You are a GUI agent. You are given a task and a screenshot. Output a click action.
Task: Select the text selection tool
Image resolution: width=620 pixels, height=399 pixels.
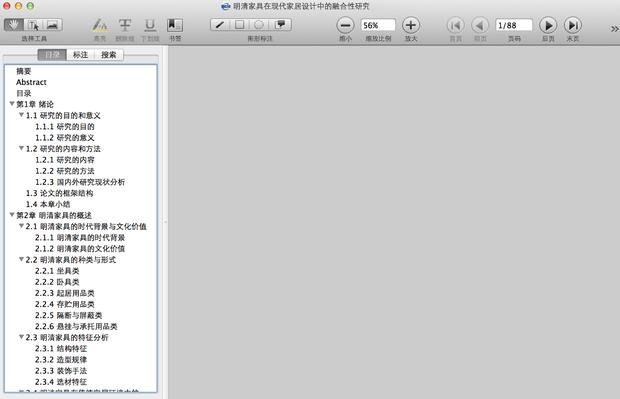33,25
